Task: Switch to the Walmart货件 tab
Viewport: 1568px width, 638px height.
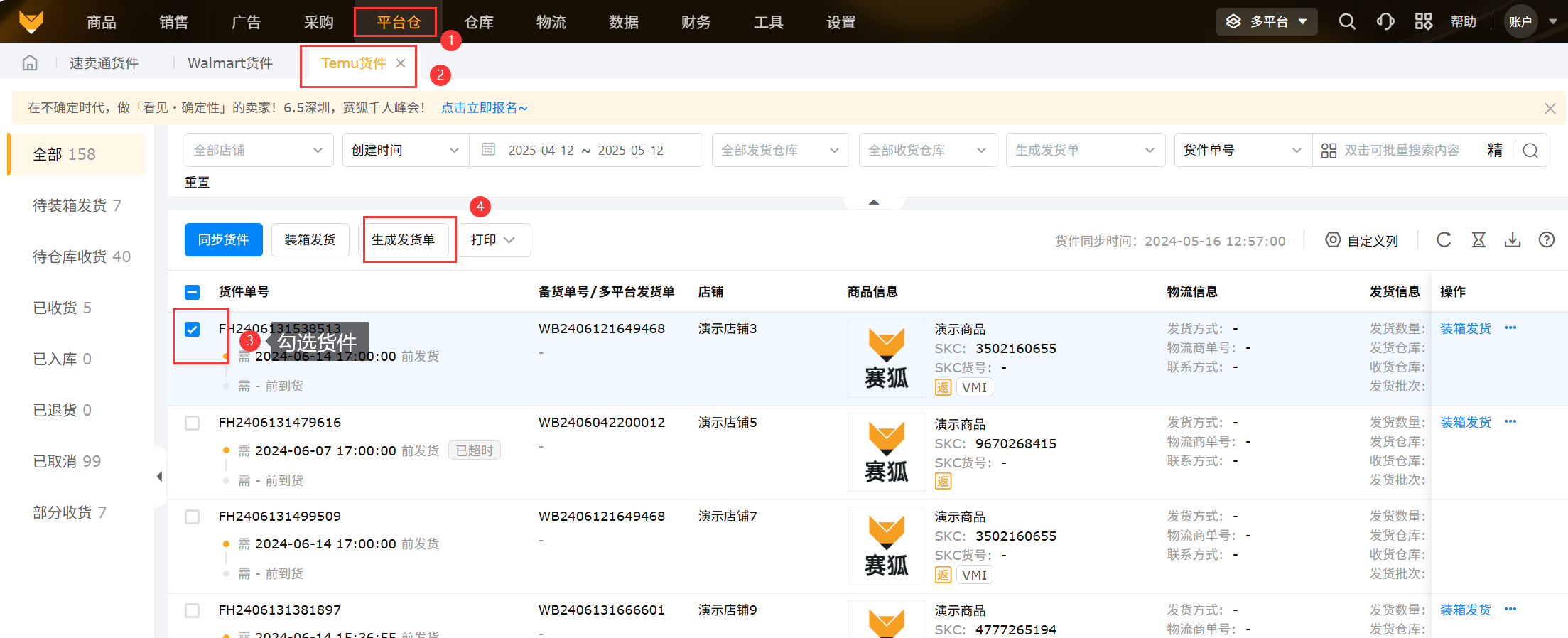Action: pyautogui.click(x=230, y=63)
